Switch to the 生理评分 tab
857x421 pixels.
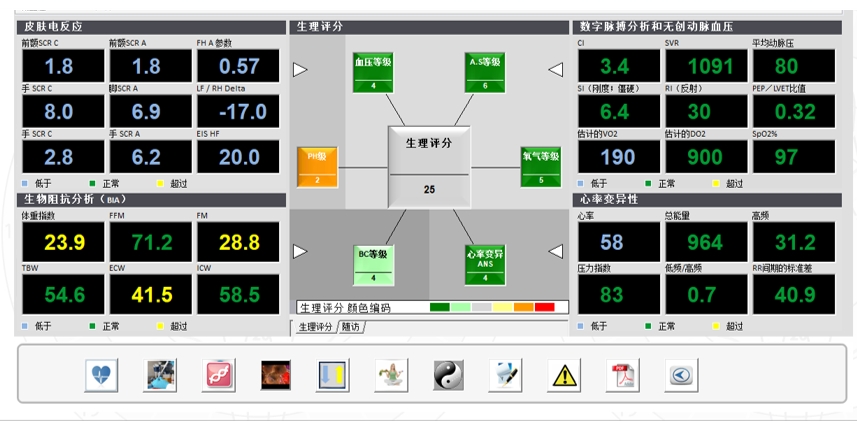click(x=315, y=327)
